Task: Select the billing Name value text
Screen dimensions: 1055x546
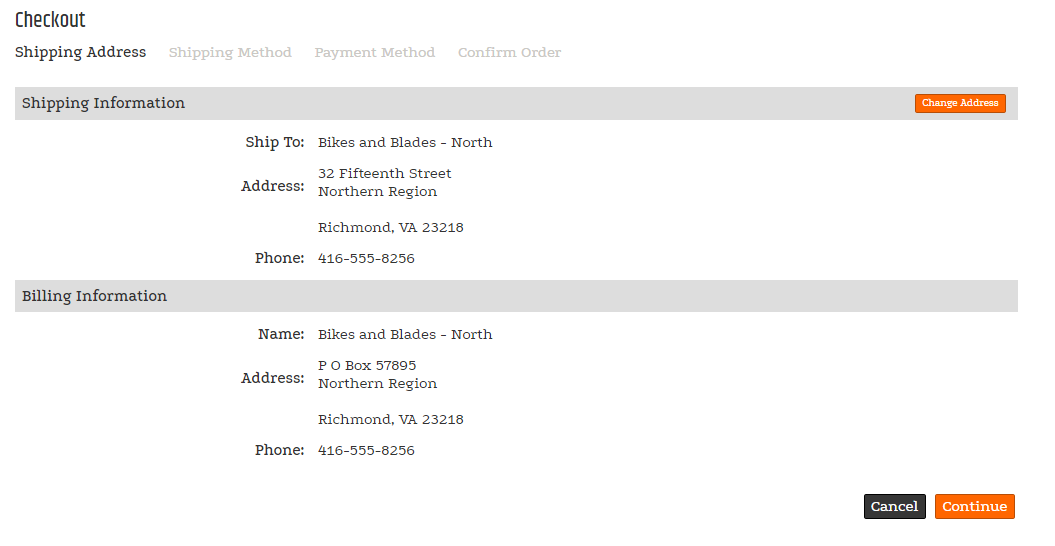Action: (x=405, y=335)
